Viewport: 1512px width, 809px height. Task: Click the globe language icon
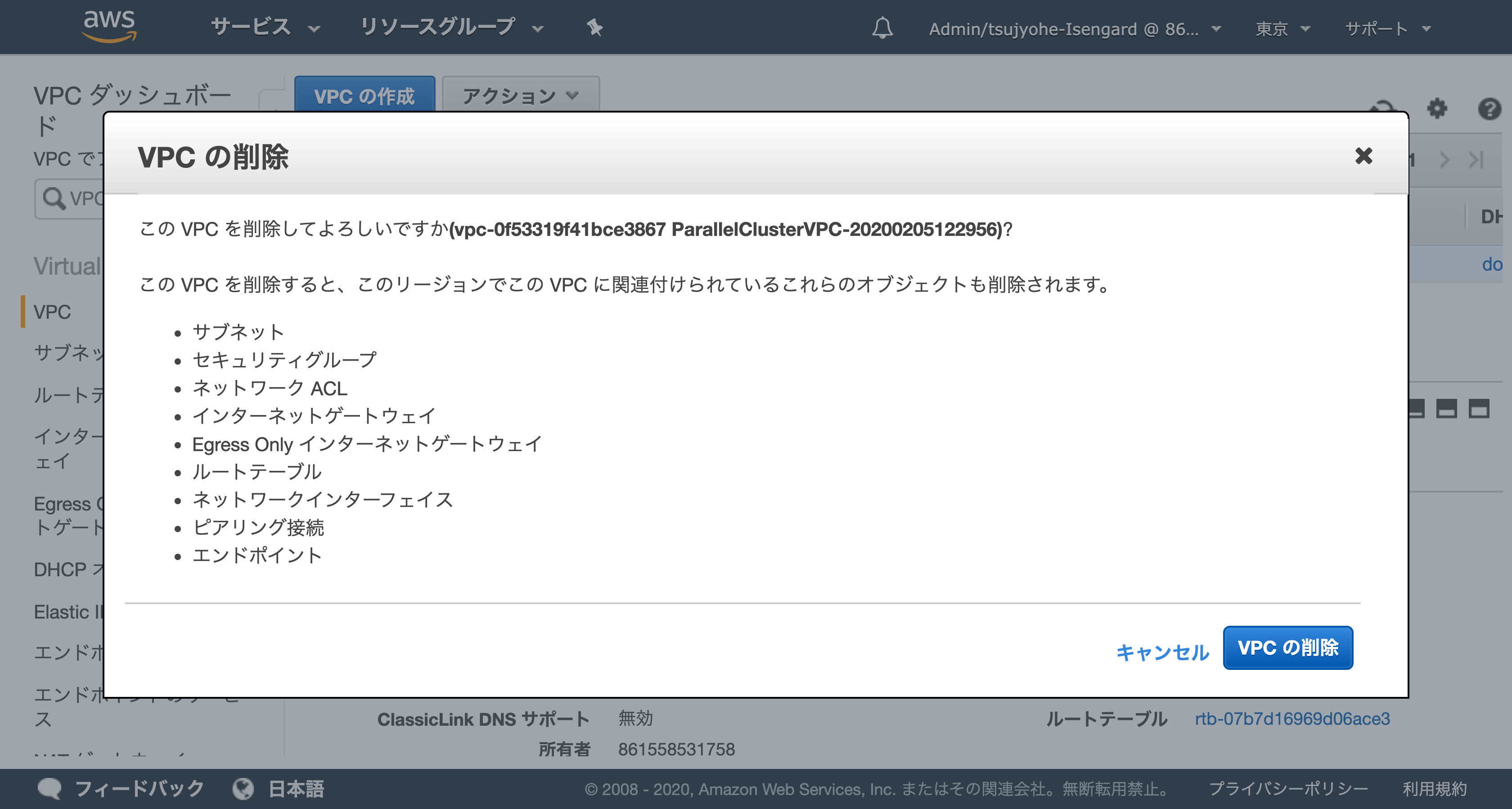coord(243,788)
